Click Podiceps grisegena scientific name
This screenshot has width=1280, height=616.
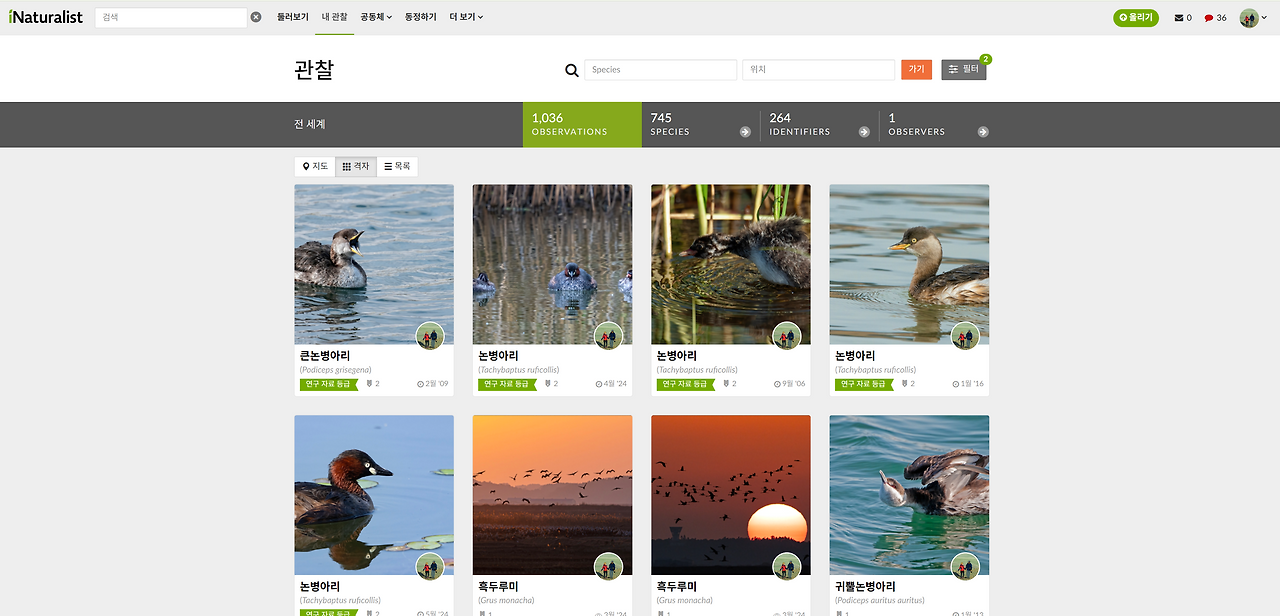336,370
